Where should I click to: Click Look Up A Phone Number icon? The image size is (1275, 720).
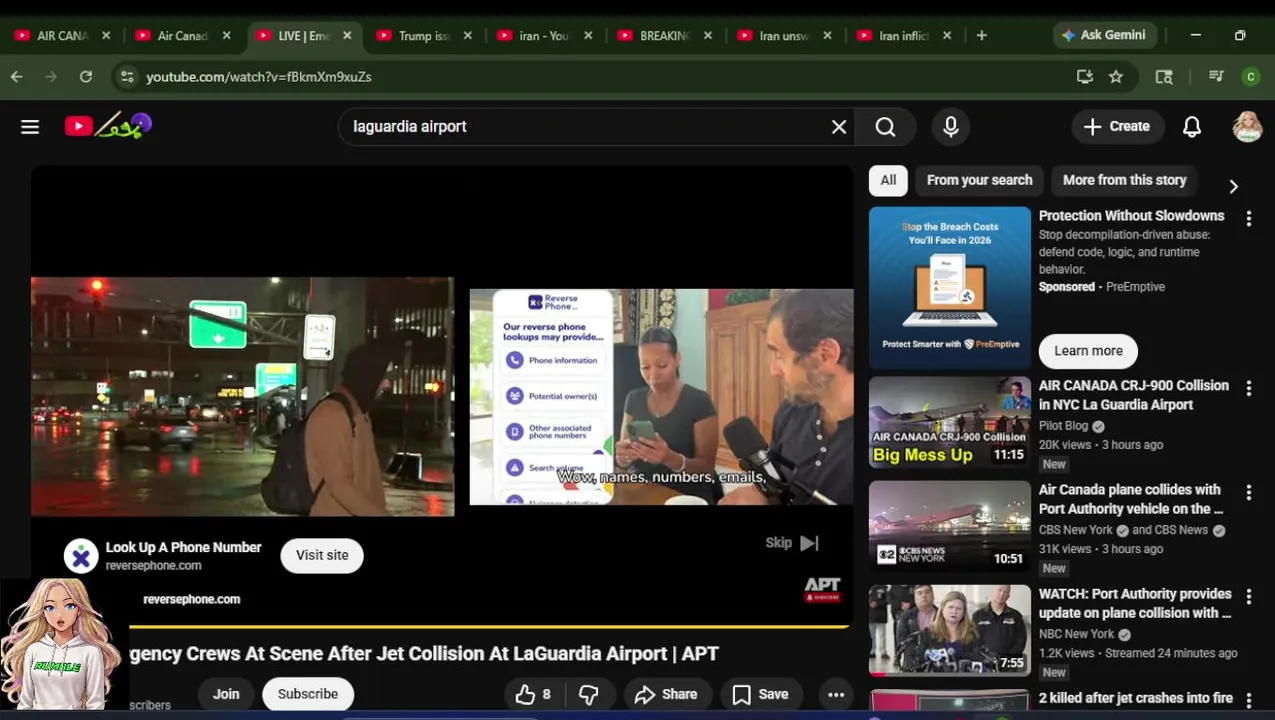81,556
